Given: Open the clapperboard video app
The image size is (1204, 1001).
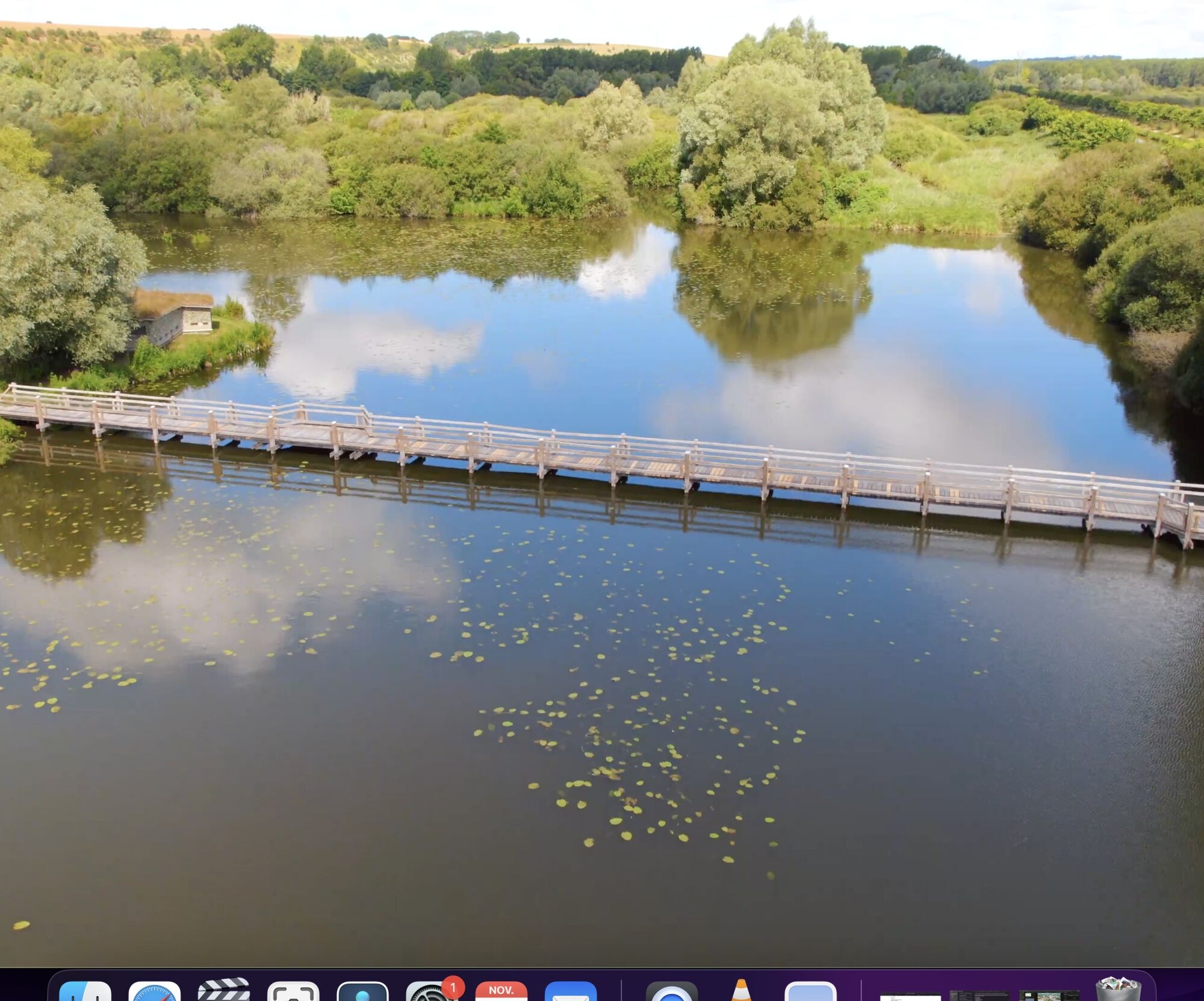Looking at the screenshot, I should (223, 991).
